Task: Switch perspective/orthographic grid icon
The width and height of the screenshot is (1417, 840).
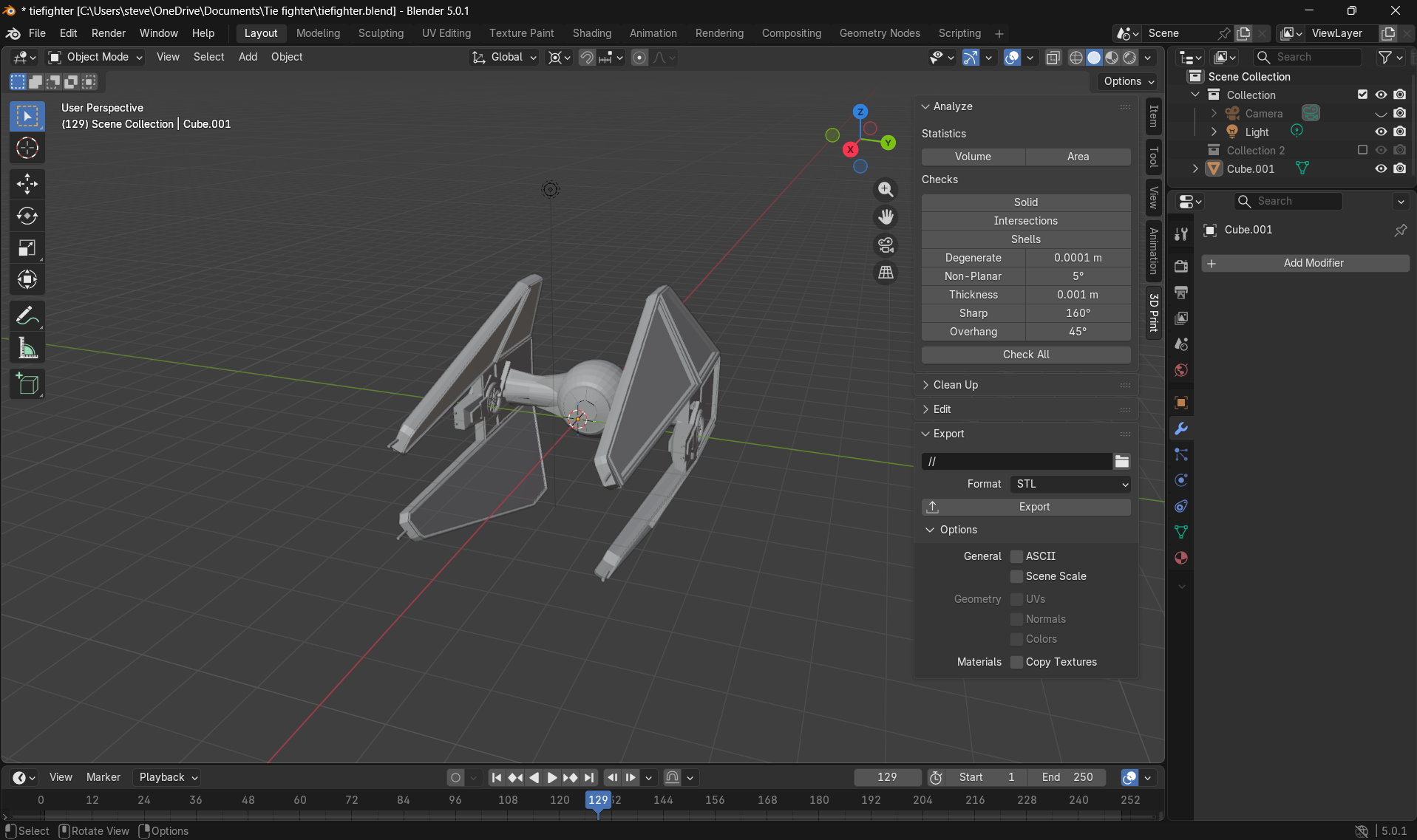Action: point(886,273)
